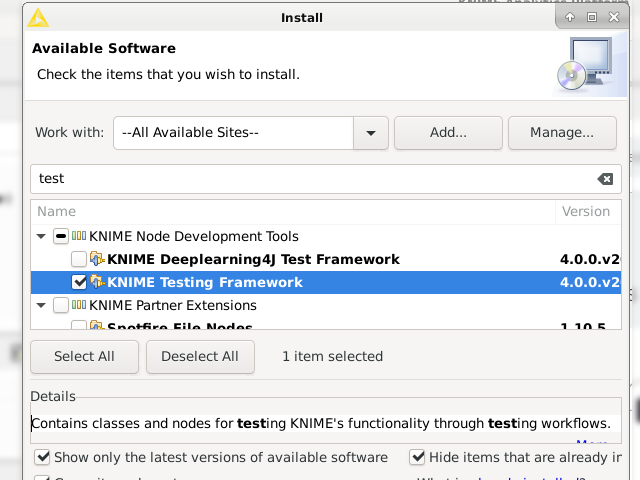Select the KNIME Testing Framework row text
This screenshot has height=480, width=640.
click(x=205, y=282)
